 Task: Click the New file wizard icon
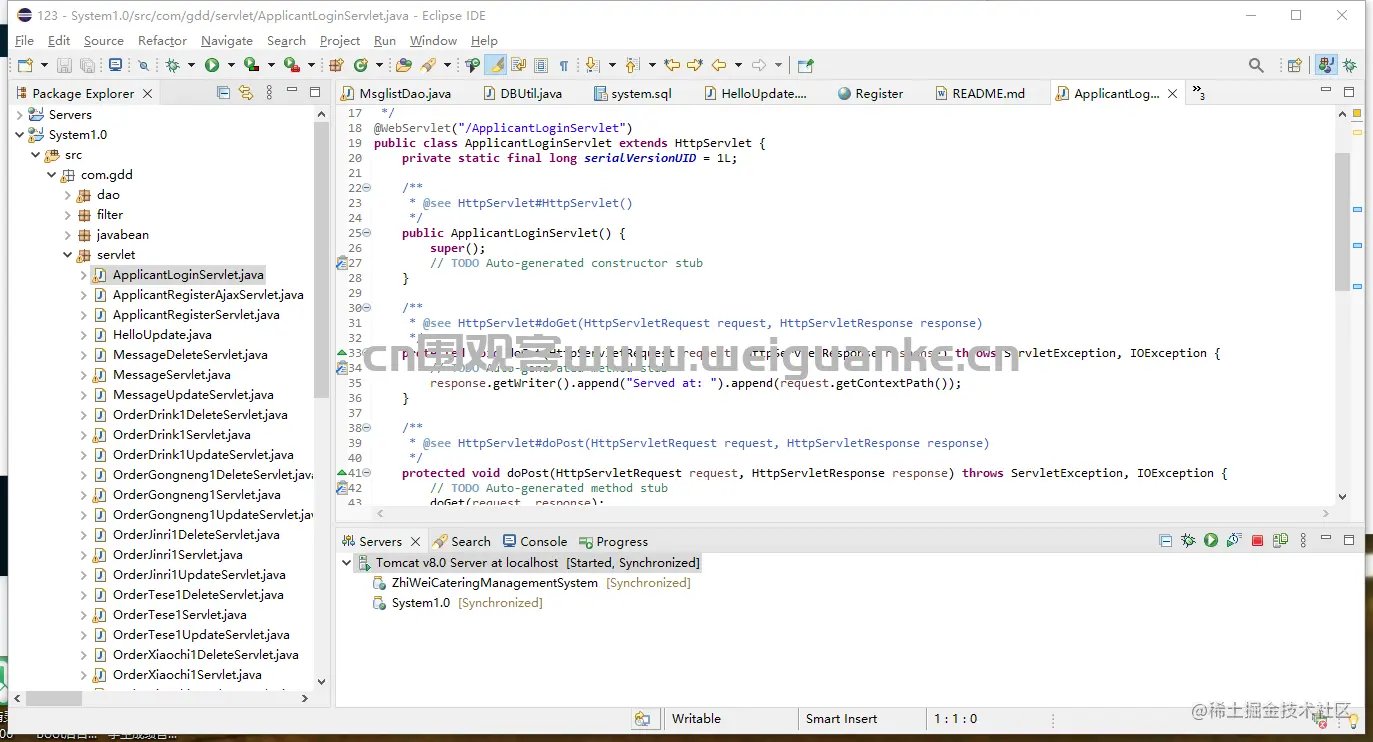24,65
